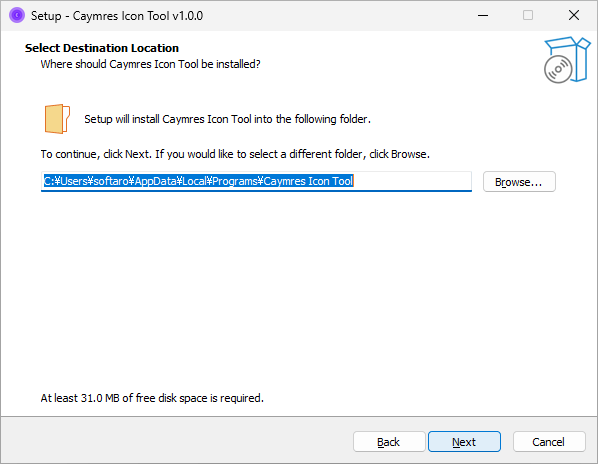The height and width of the screenshot is (464, 598).
Task: Click empty space in destination field after the path
Action: (412, 181)
